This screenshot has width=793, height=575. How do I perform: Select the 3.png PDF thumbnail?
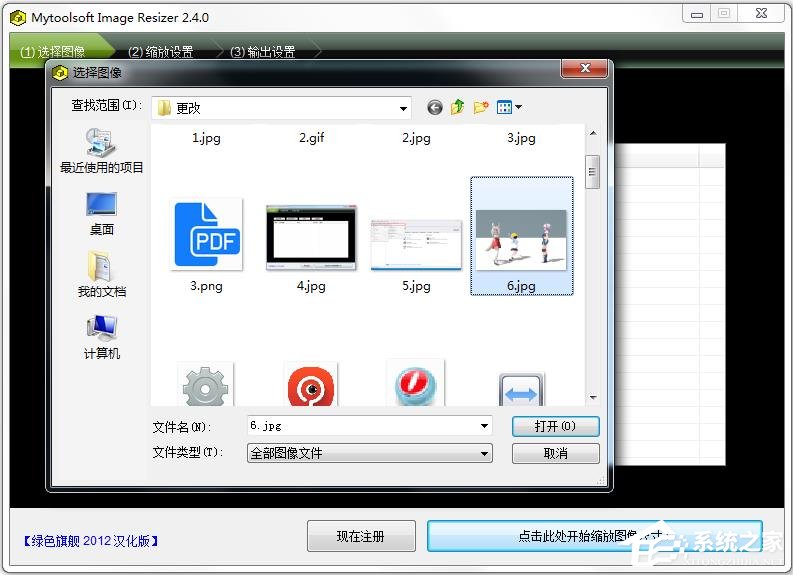tap(208, 236)
